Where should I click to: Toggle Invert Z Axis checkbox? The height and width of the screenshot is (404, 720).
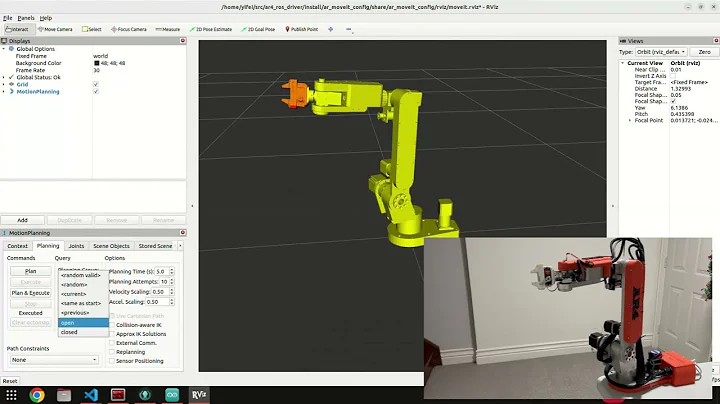point(673,76)
